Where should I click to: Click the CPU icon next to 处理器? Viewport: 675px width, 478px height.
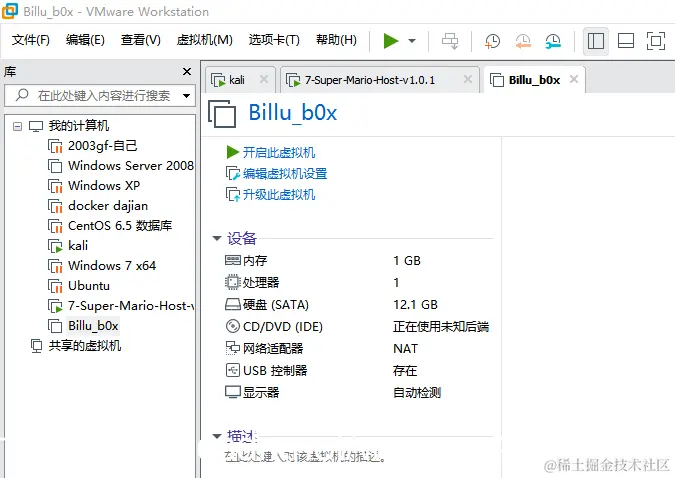[x=232, y=282]
